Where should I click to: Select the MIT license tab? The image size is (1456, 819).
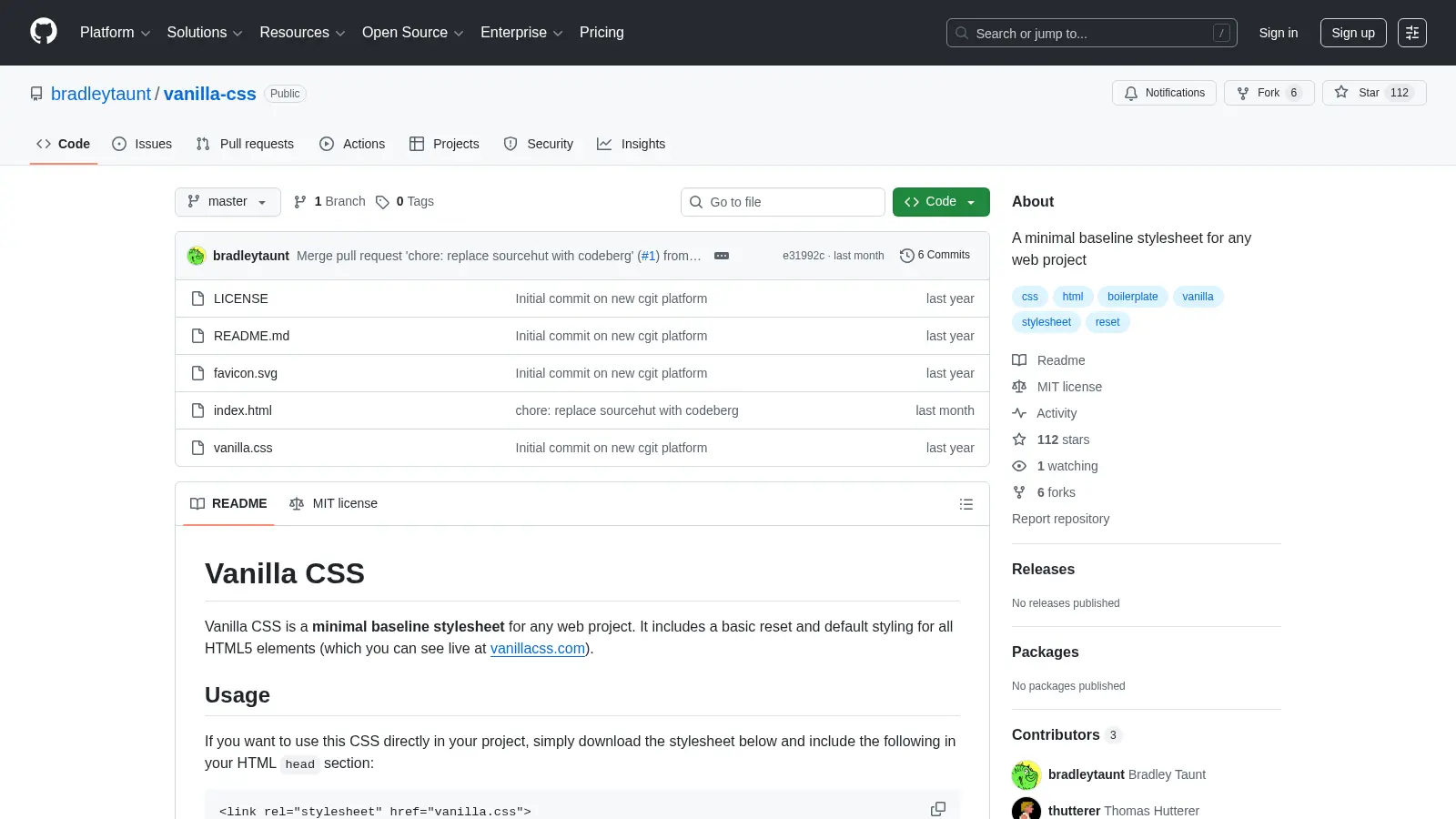pyautogui.click(x=333, y=504)
